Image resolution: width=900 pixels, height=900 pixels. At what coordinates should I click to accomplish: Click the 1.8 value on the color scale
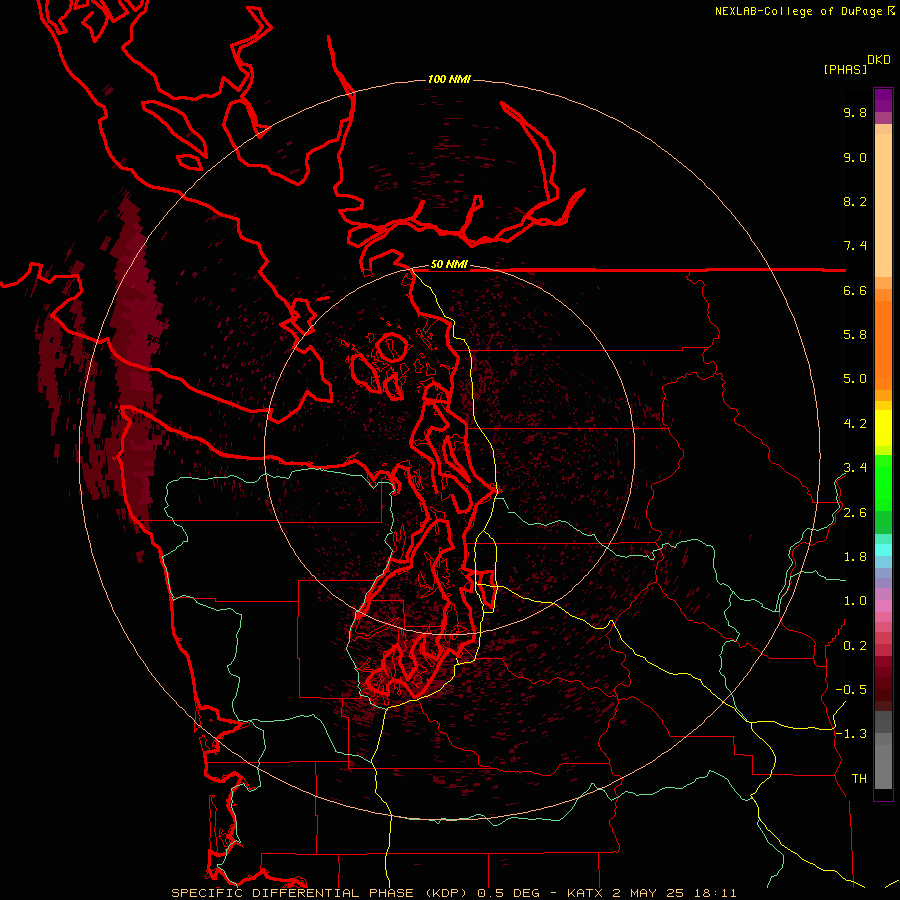click(x=855, y=557)
